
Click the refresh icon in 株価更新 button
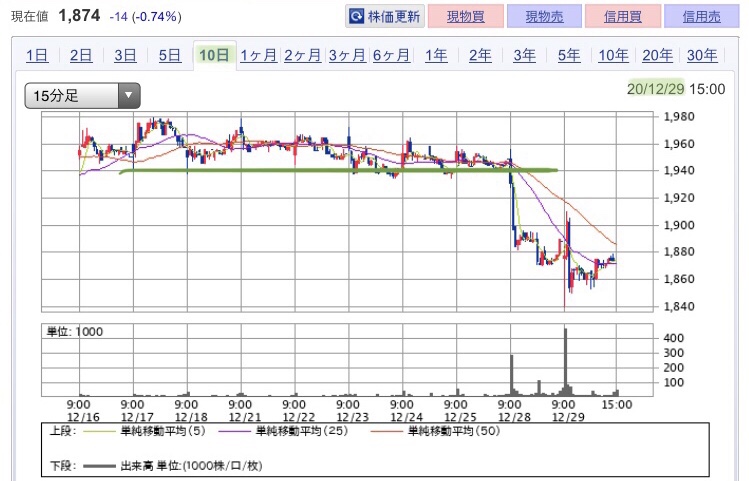(356, 17)
